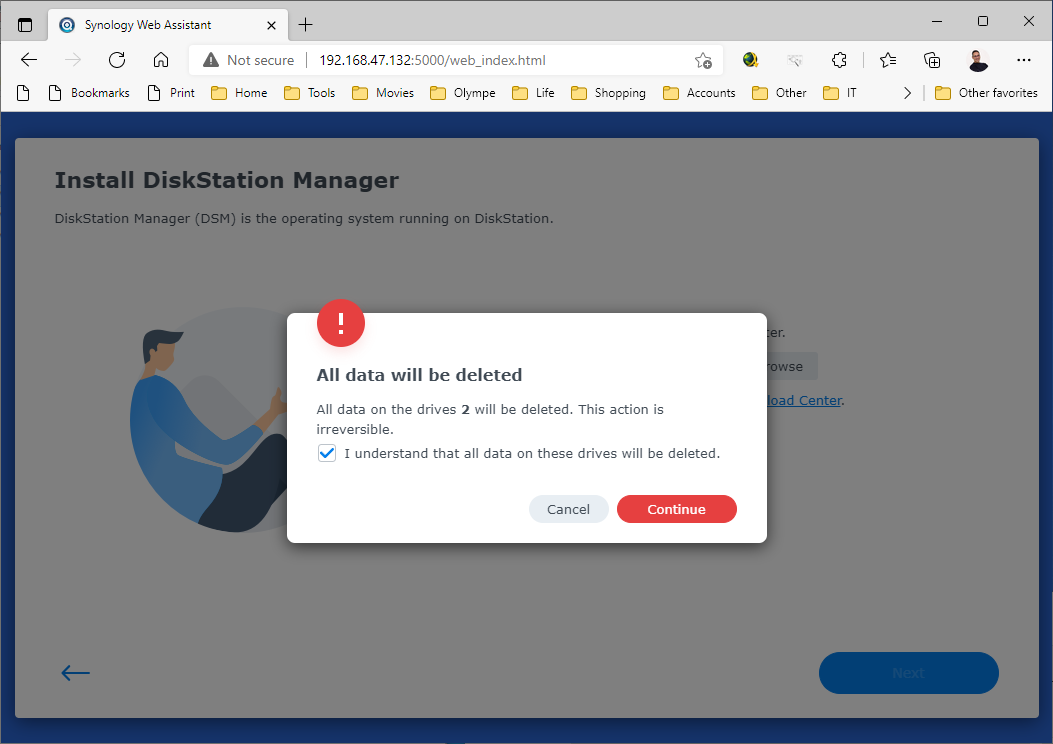1053x744 pixels.
Task: Go to the browser home page icon
Action: (x=161, y=60)
